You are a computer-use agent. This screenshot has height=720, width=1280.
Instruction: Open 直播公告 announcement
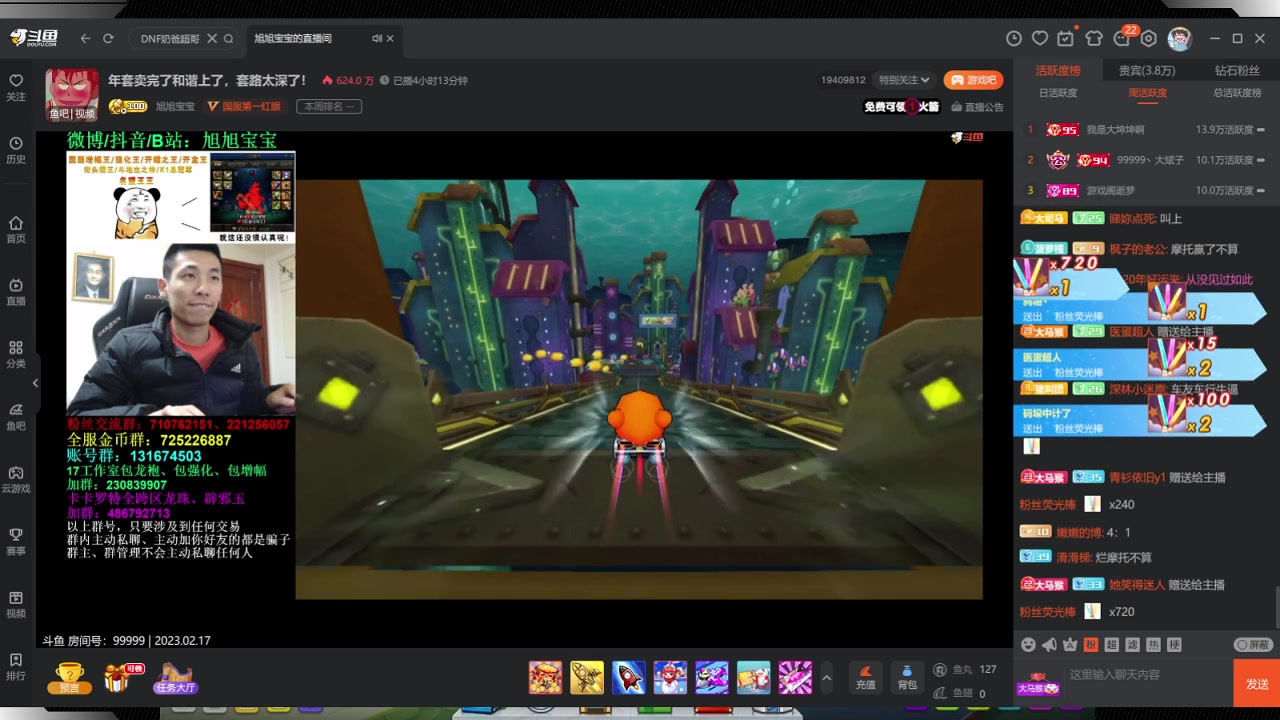coord(978,107)
